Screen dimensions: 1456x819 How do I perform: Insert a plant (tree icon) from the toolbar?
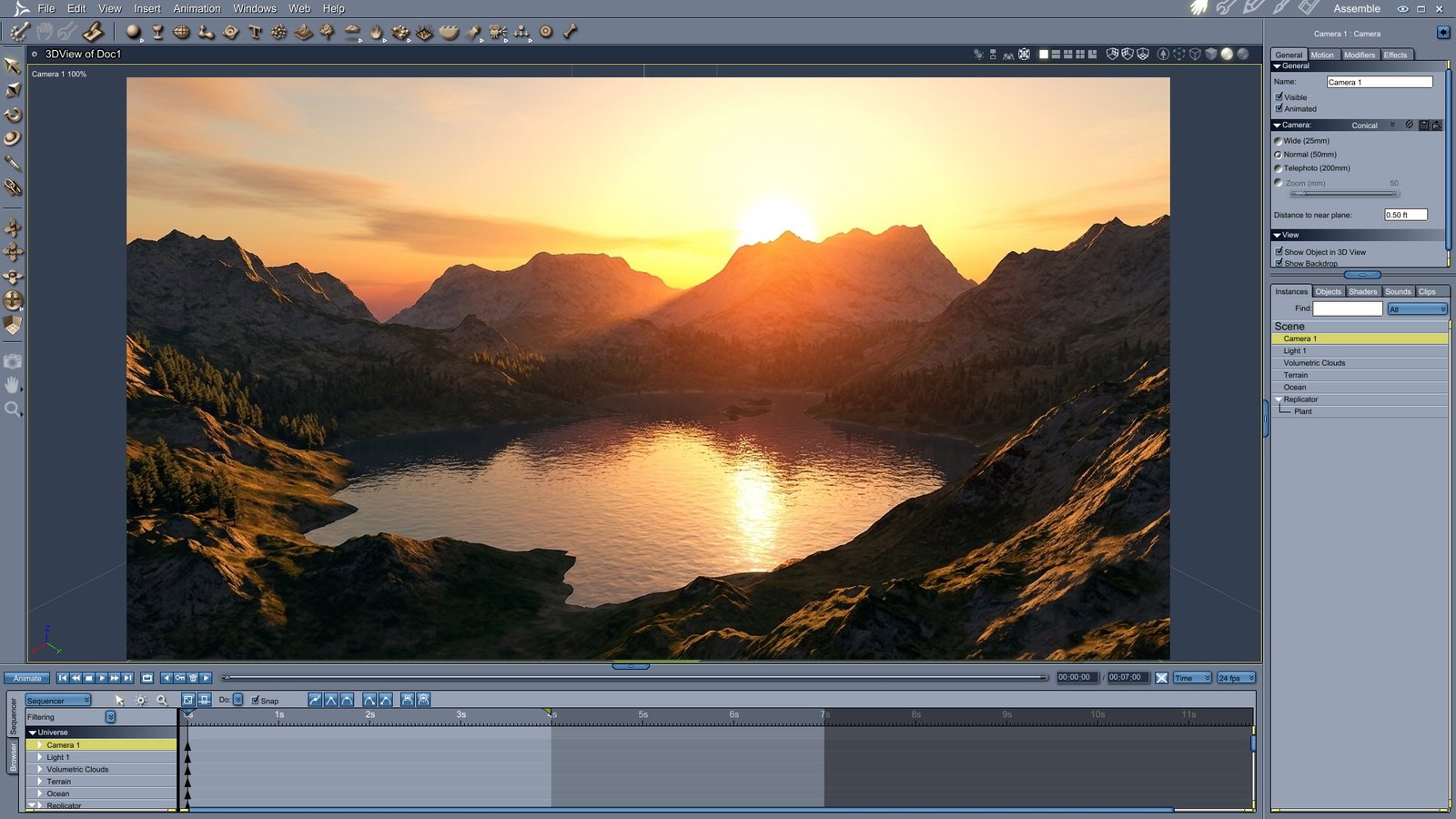pos(327,32)
